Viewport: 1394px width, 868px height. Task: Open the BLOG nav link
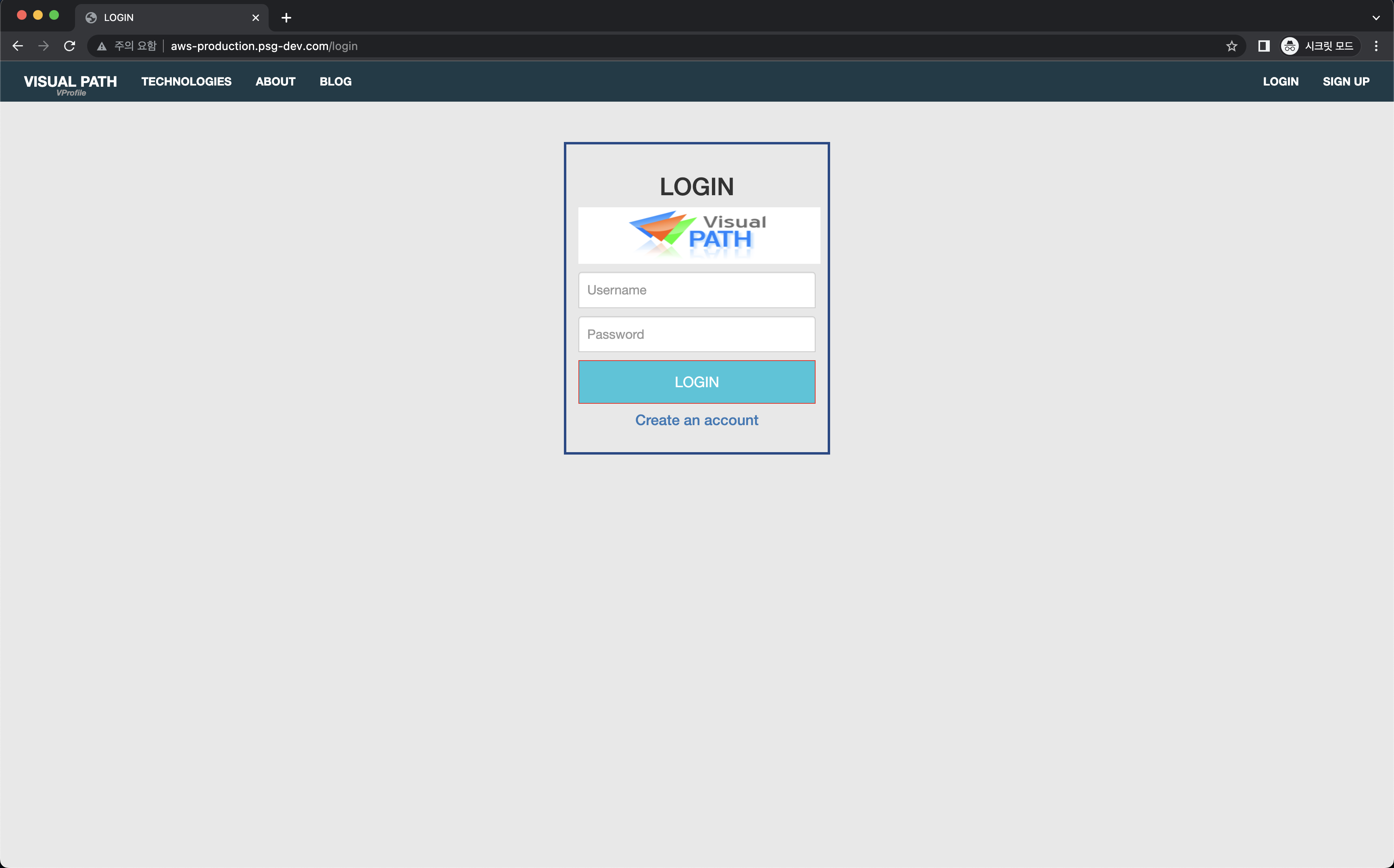[335, 81]
